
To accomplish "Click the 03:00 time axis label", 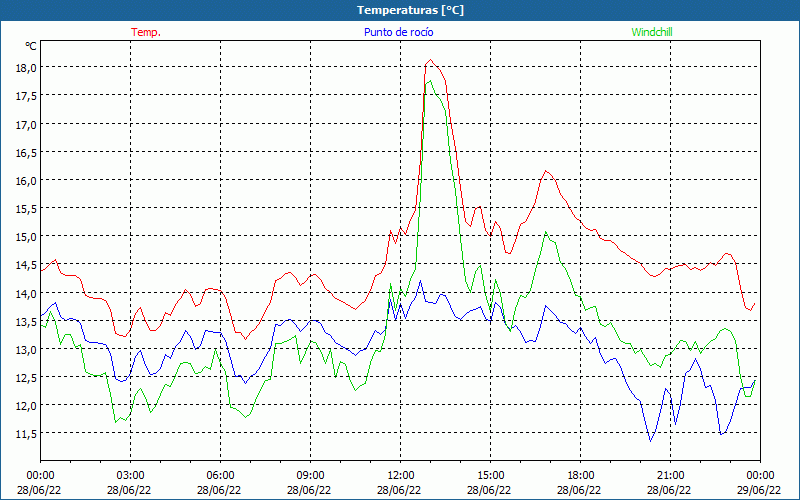I will 131,476.
